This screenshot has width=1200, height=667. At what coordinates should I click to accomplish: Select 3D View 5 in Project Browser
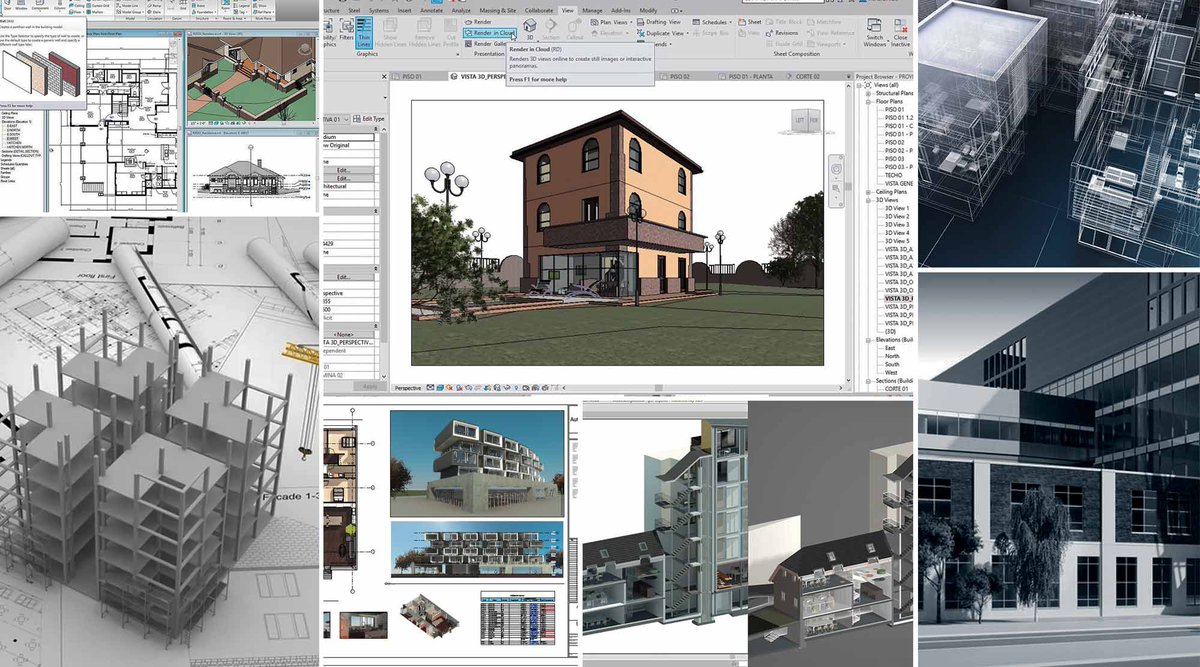click(x=895, y=241)
